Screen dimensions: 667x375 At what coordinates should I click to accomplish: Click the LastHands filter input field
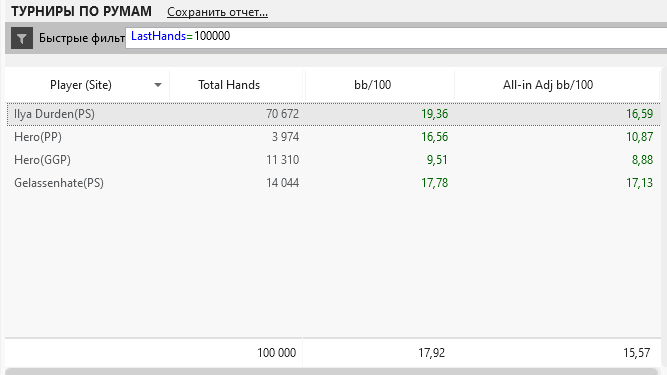coord(396,38)
